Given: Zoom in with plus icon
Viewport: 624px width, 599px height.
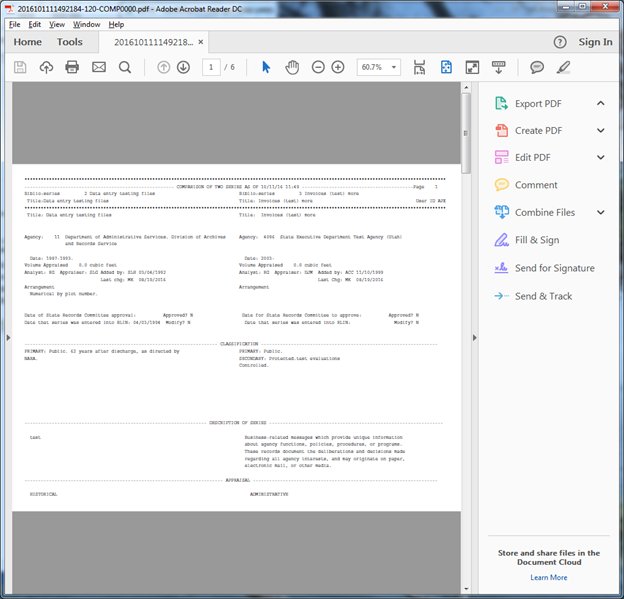Looking at the screenshot, I should pos(338,67).
